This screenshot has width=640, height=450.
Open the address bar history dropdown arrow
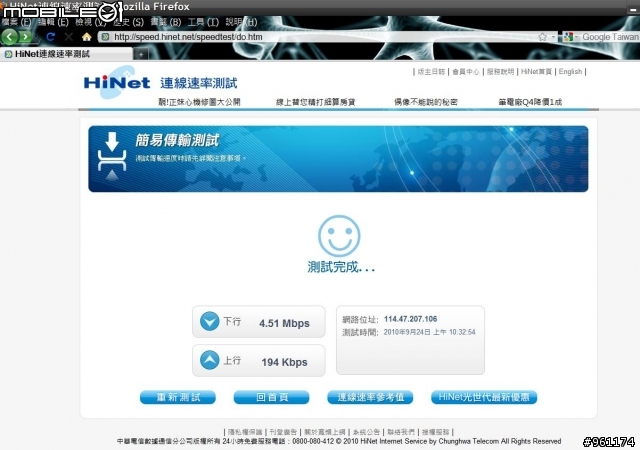(553, 37)
